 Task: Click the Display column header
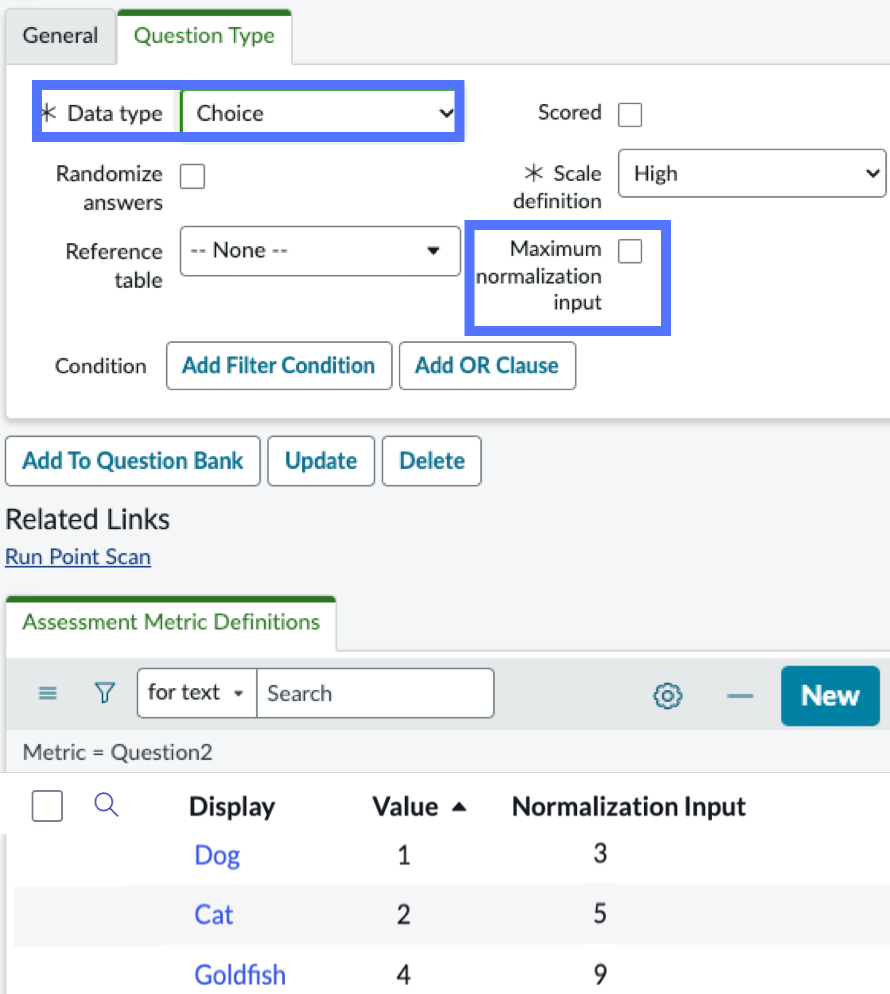tap(232, 807)
